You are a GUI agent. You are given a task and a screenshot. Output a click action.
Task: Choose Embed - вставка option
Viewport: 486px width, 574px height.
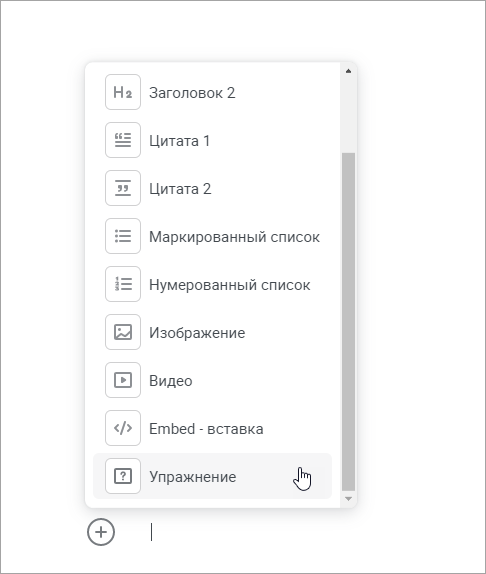[x=212, y=428]
